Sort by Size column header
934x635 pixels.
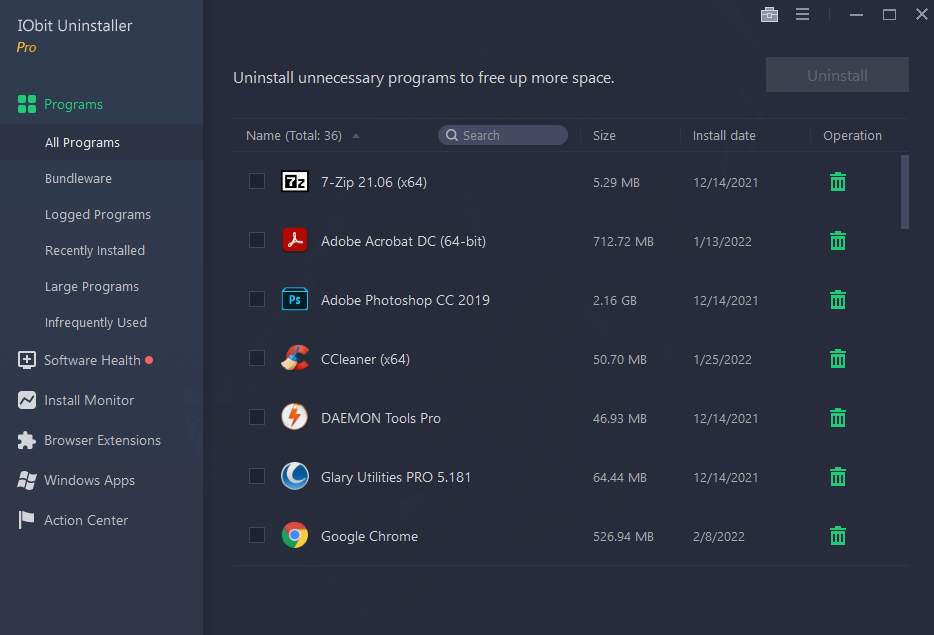[604, 136]
